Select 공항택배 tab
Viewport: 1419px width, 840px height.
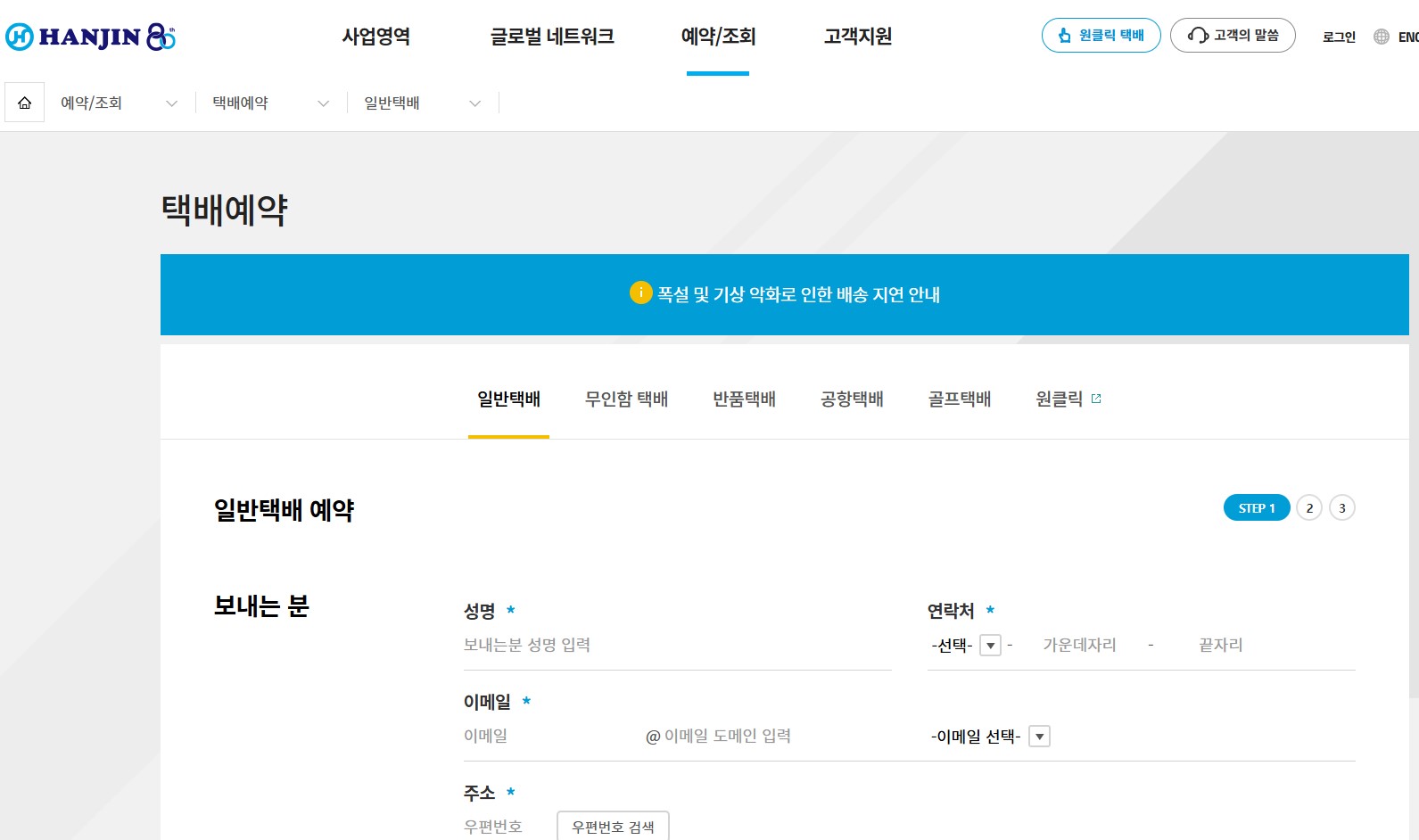coord(852,399)
